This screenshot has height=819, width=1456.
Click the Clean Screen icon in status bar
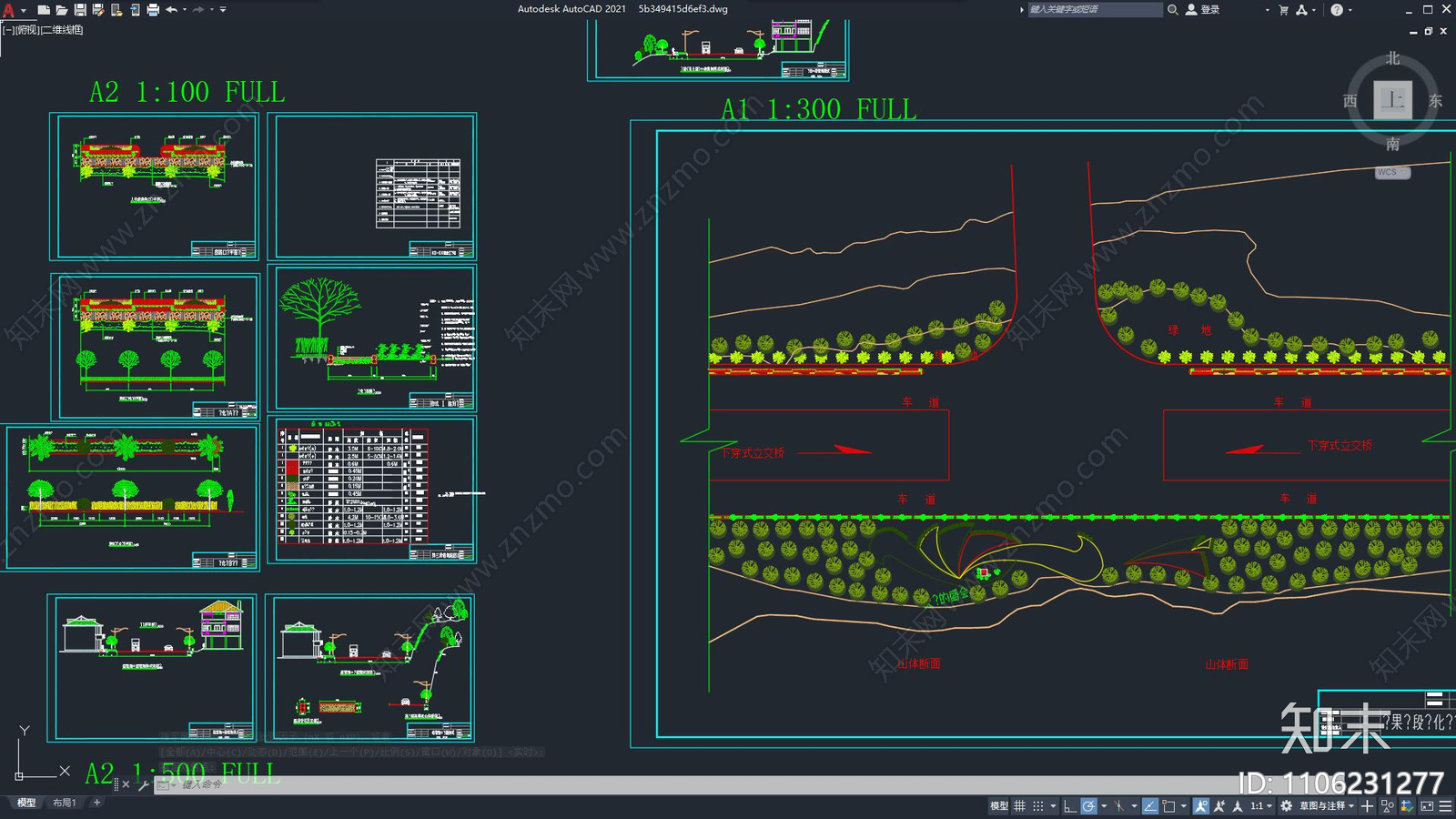pos(1427,806)
